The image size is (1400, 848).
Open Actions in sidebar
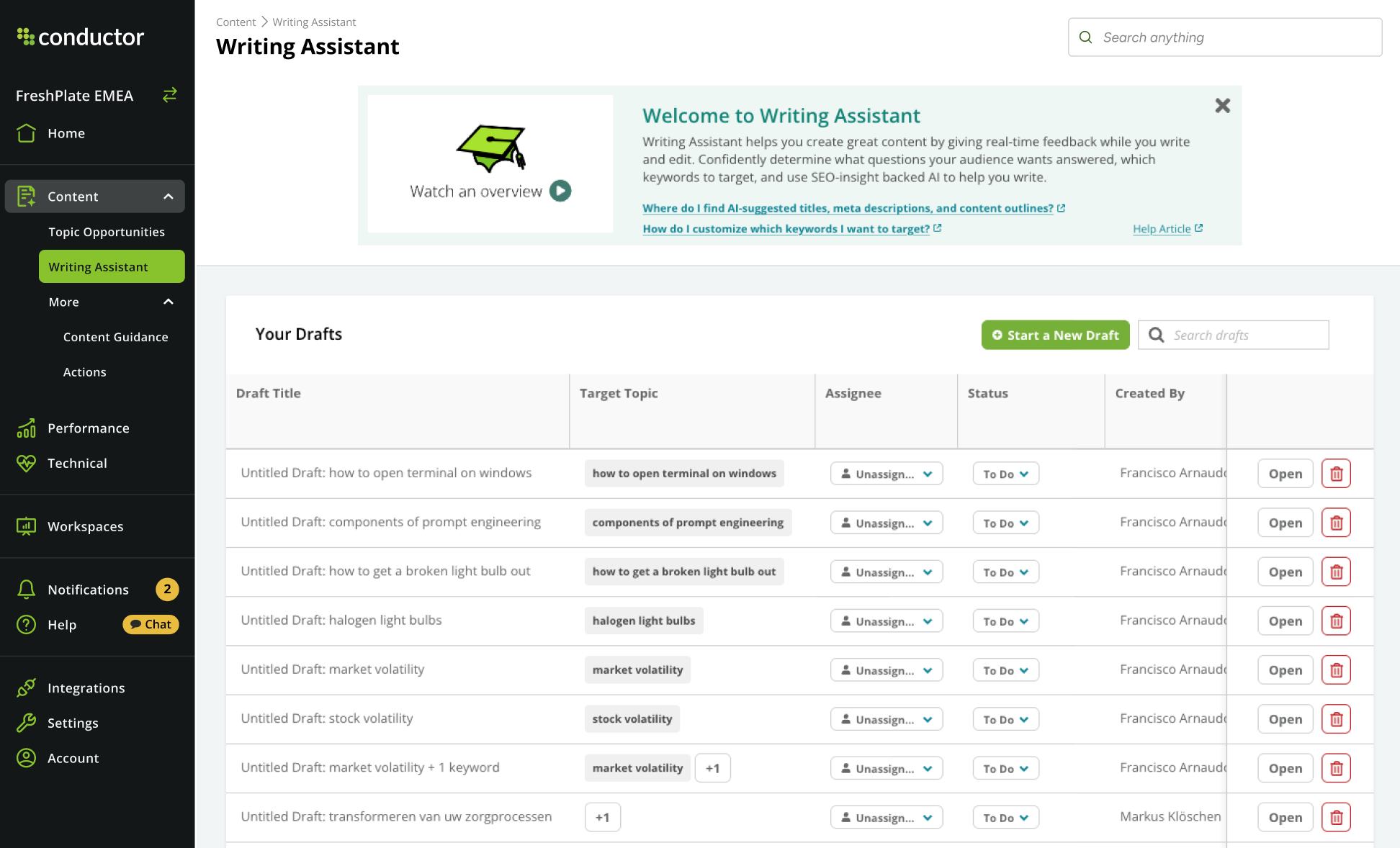tap(84, 372)
